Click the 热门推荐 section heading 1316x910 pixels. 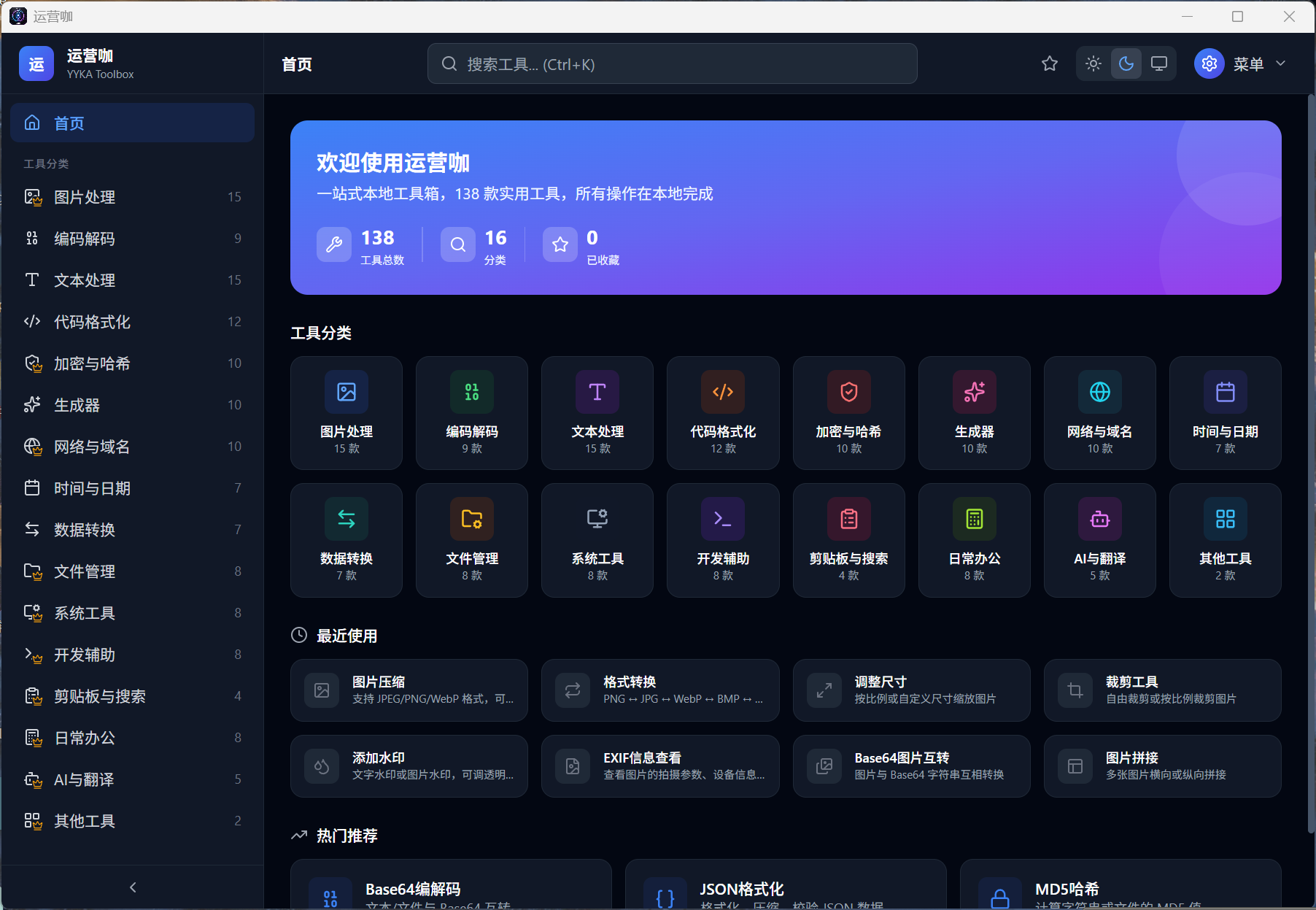click(x=347, y=836)
